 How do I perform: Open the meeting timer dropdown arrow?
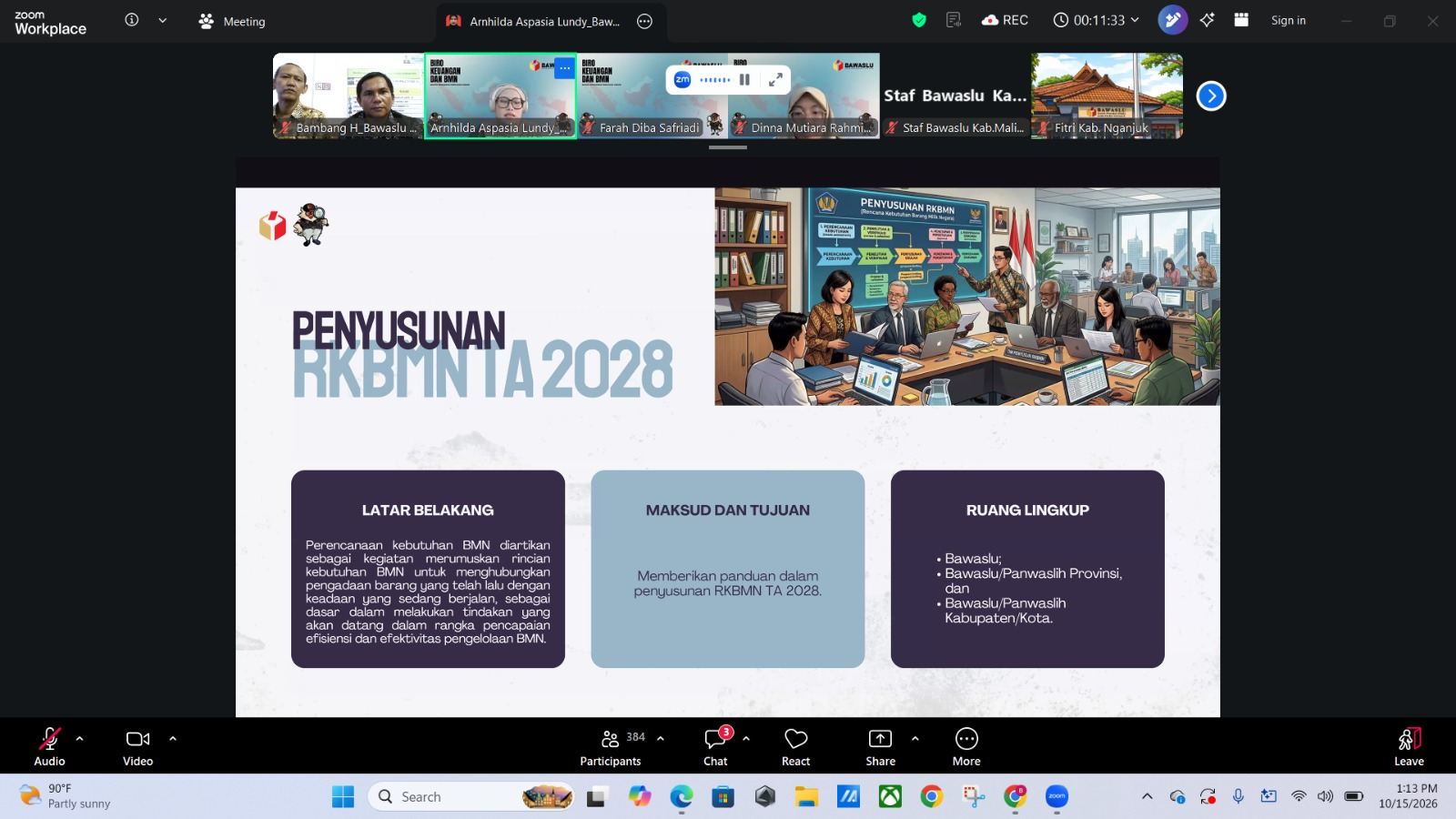click(x=1135, y=20)
